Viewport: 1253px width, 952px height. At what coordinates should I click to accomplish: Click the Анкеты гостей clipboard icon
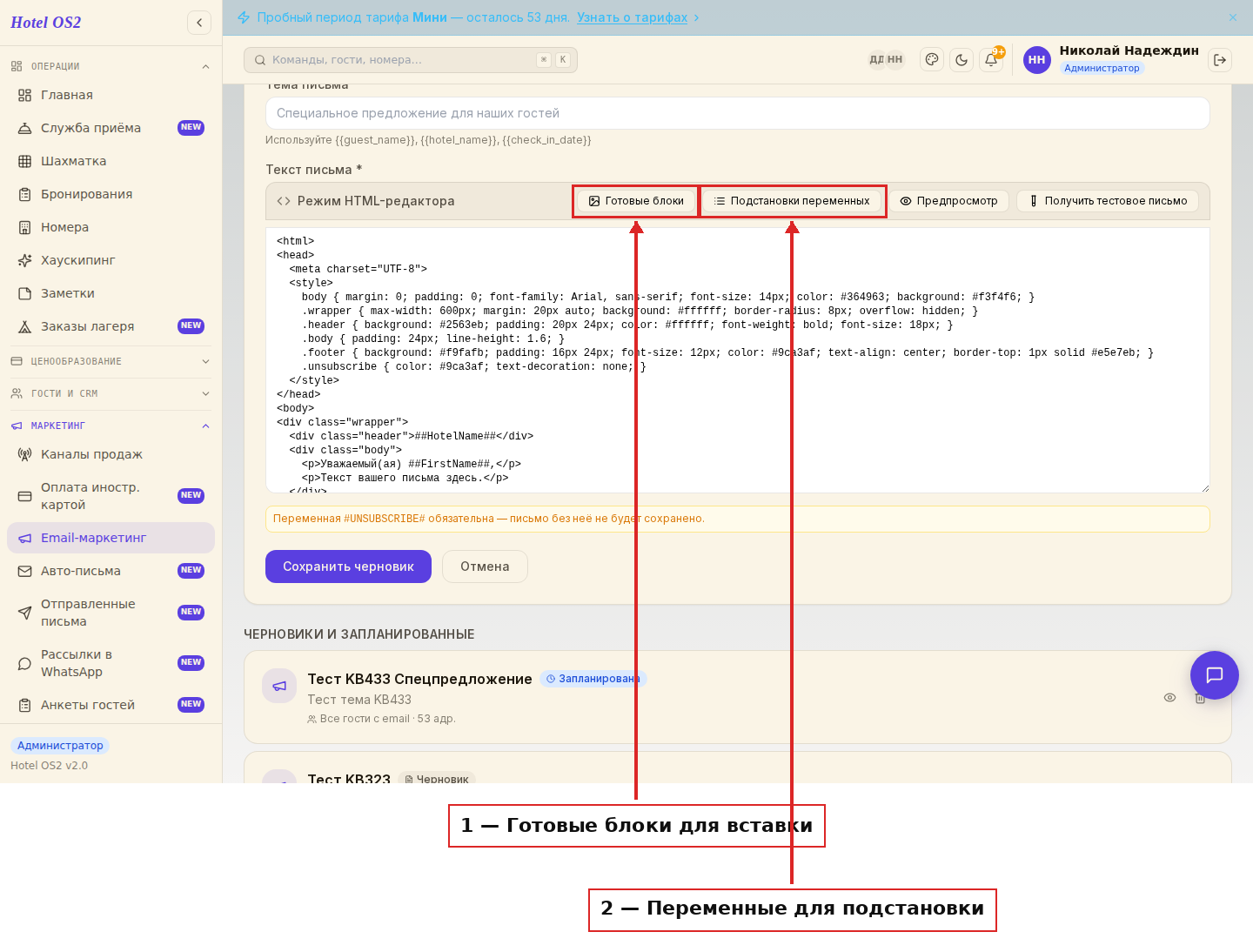(x=24, y=705)
